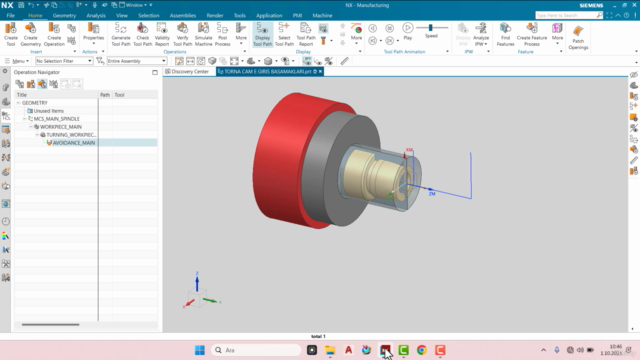Open the More dropdown in Operations group
Screen dimensions: 640x360
(241, 33)
